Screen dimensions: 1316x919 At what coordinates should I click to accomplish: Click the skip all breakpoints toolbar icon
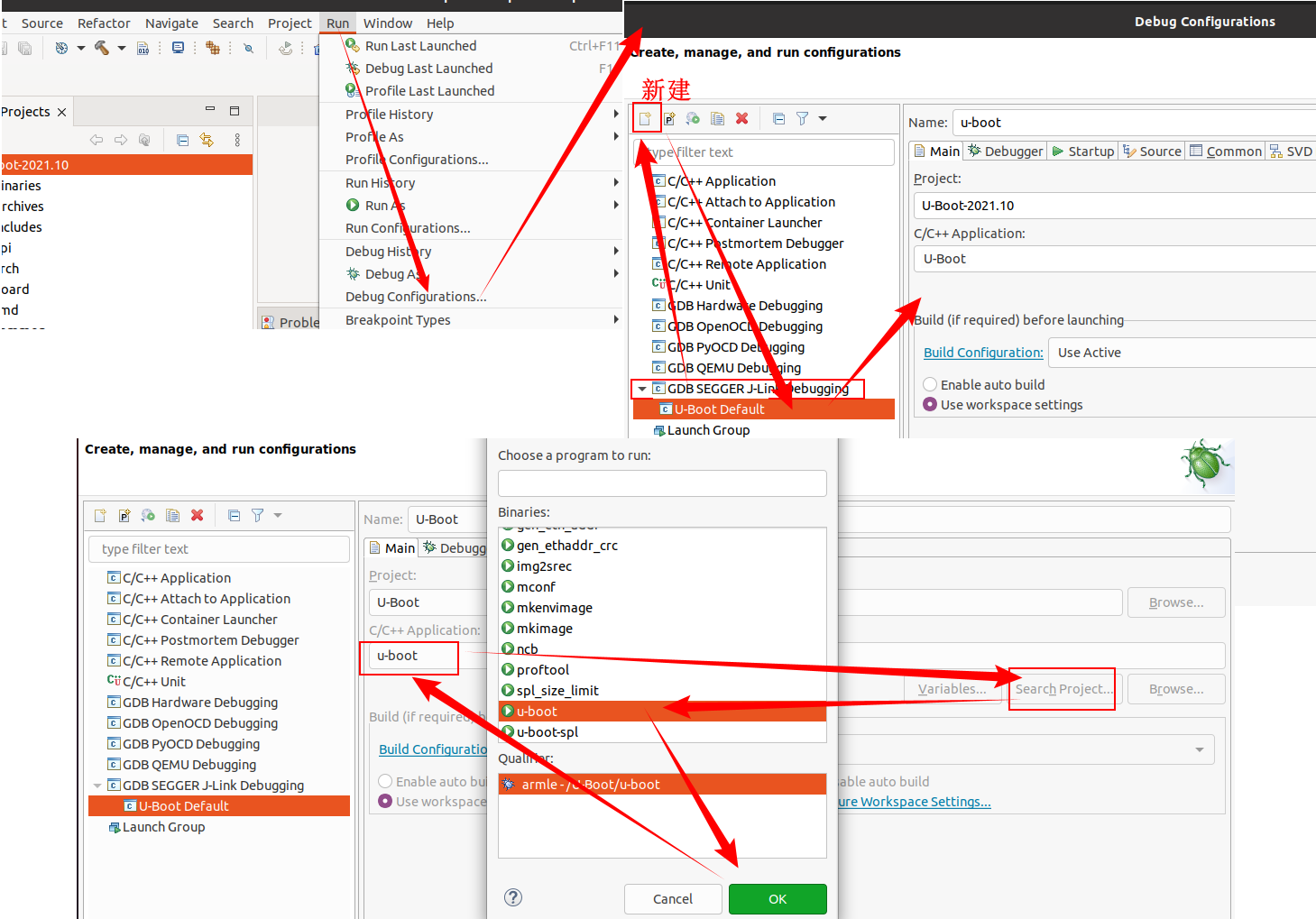(249, 49)
